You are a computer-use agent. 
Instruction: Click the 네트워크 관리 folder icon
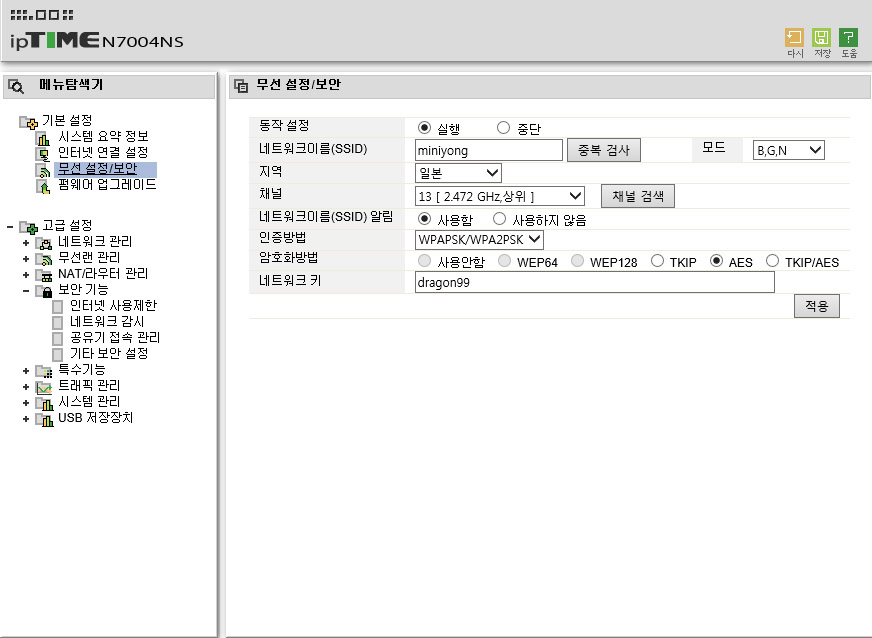tap(44, 243)
